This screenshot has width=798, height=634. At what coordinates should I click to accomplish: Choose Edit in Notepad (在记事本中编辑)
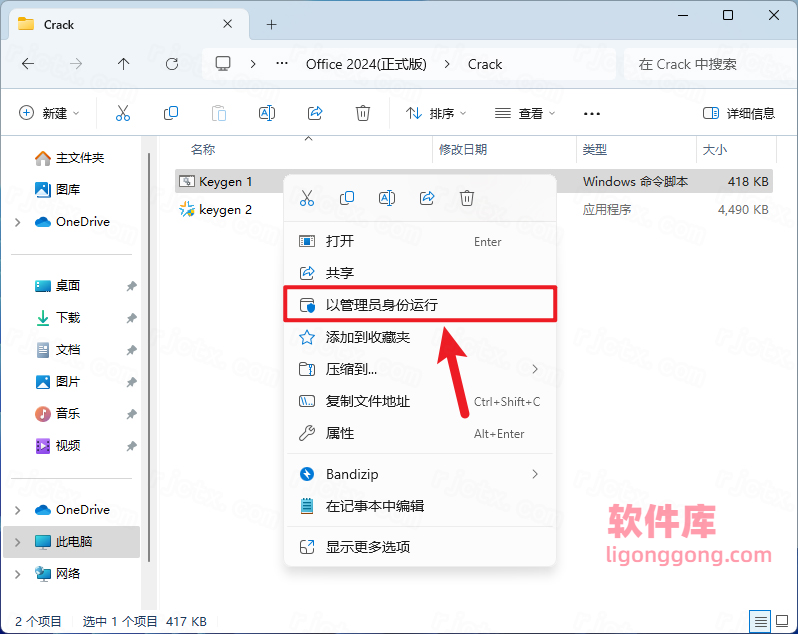[420, 506]
